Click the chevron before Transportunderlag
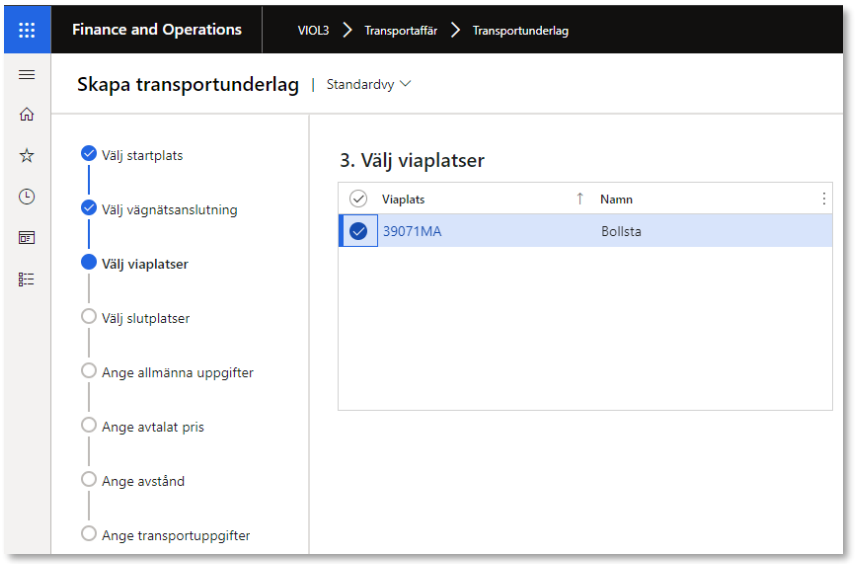This screenshot has height=564, width=855. [455, 30]
